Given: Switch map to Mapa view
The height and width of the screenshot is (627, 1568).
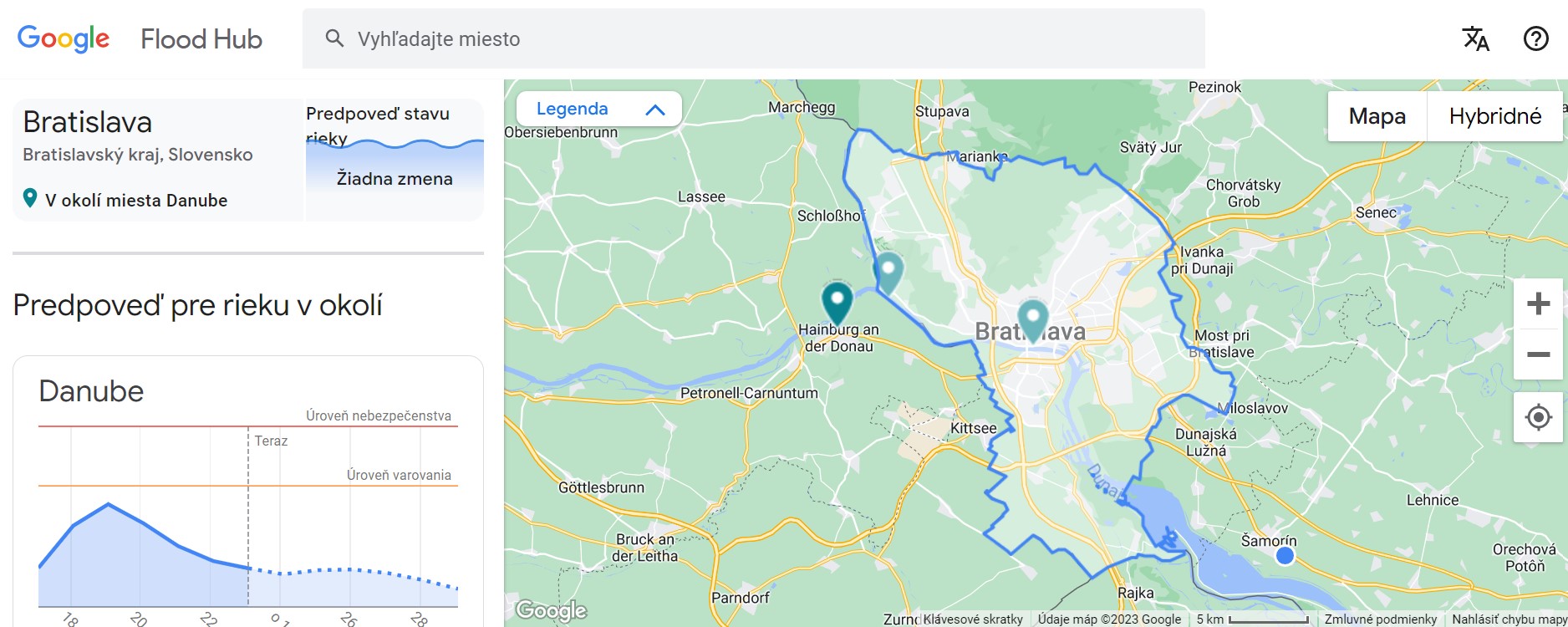Looking at the screenshot, I should coord(1377,116).
